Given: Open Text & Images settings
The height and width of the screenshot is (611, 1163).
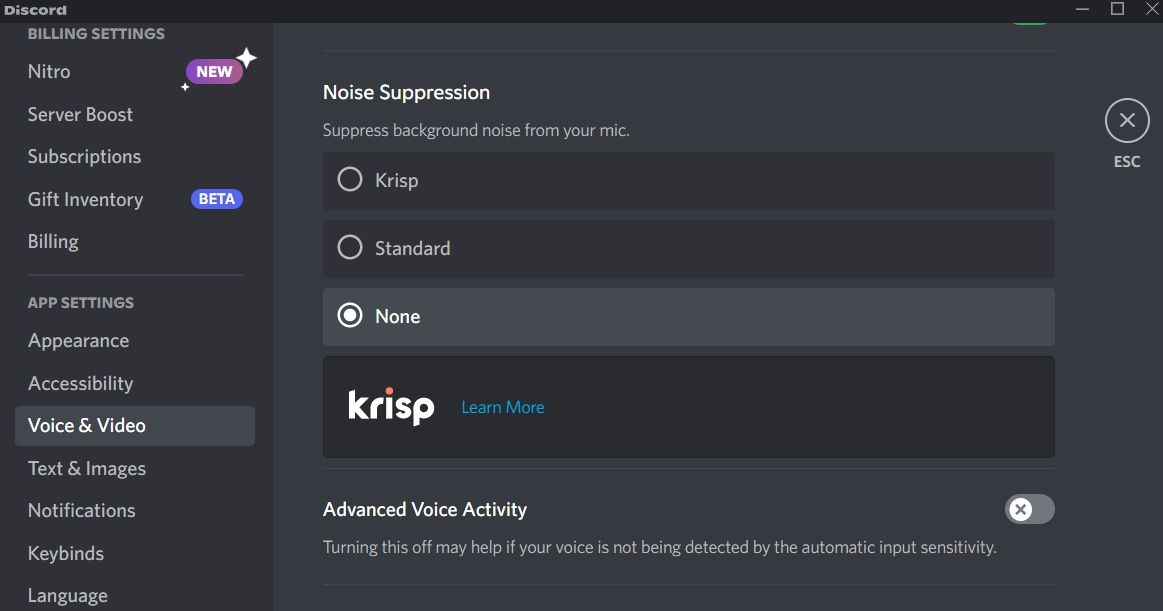Looking at the screenshot, I should 86,468.
